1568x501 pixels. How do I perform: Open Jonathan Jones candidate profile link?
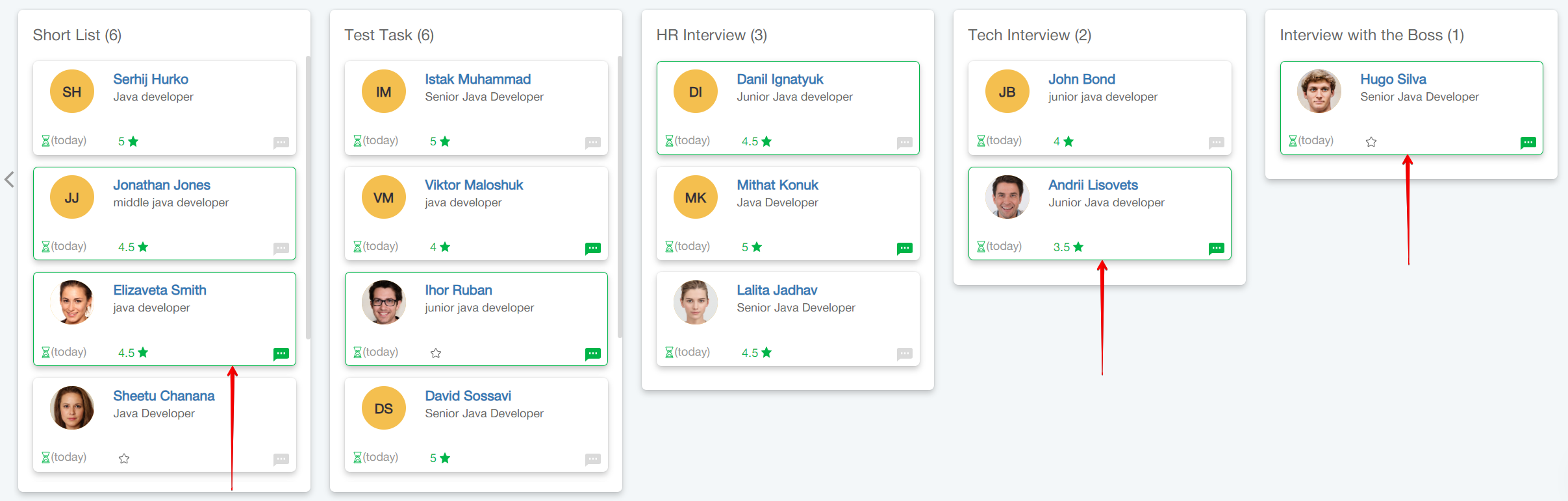pos(161,185)
